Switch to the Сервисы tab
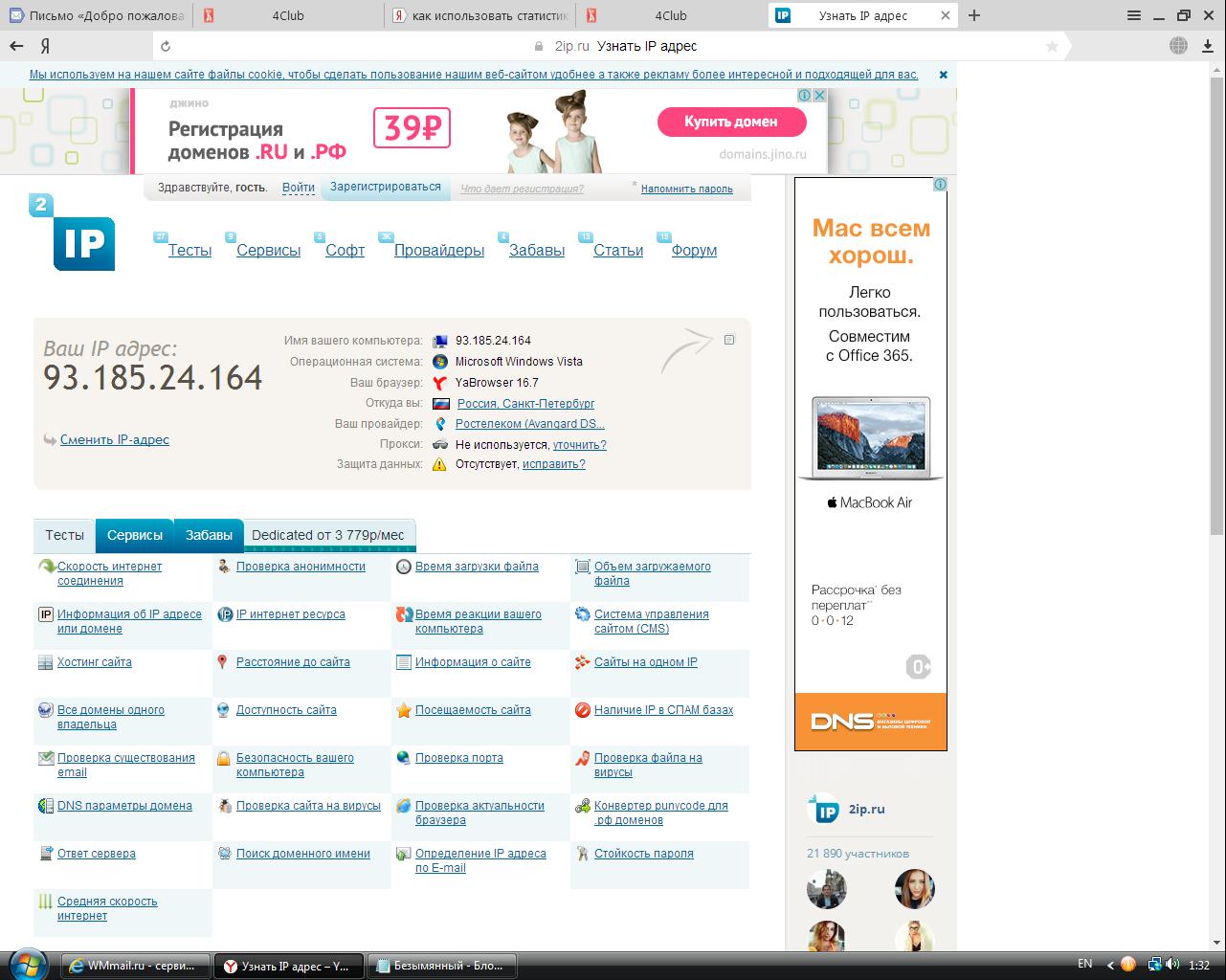The width and height of the screenshot is (1226, 980). pos(135,535)
